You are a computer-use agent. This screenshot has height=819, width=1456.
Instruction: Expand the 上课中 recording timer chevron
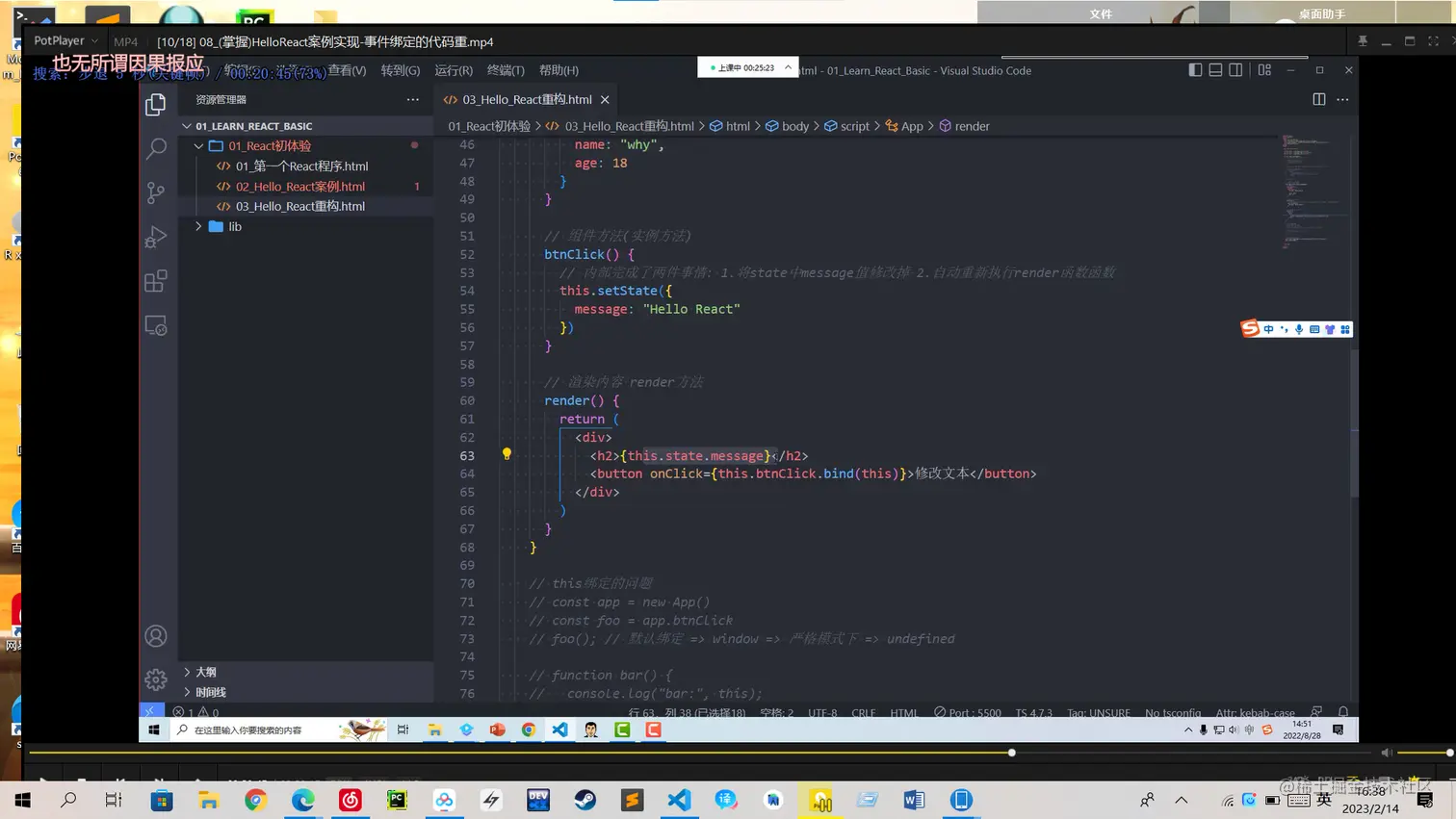[788, 67]
